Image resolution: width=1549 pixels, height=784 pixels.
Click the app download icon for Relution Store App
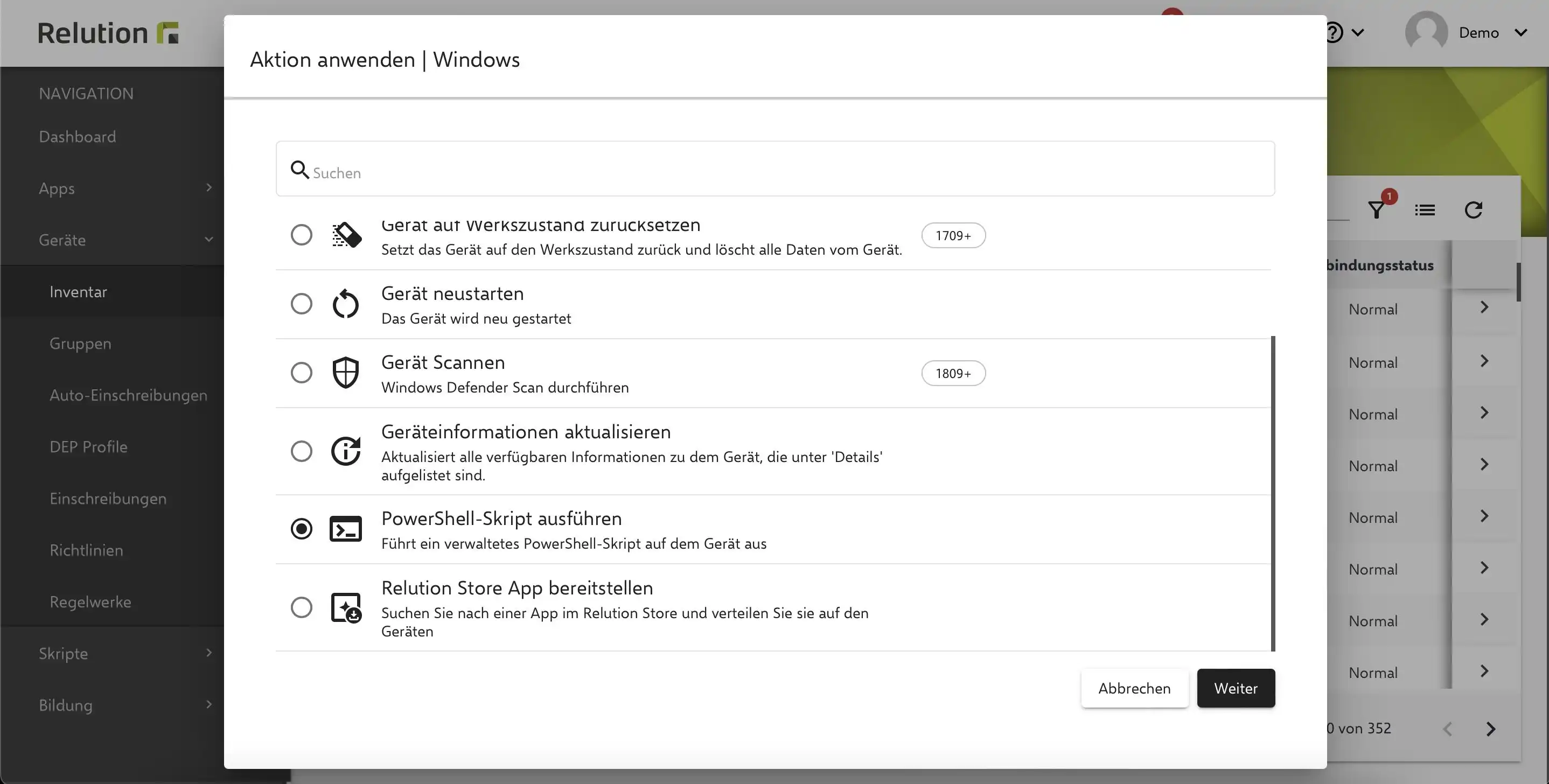(x=346, y=607)
